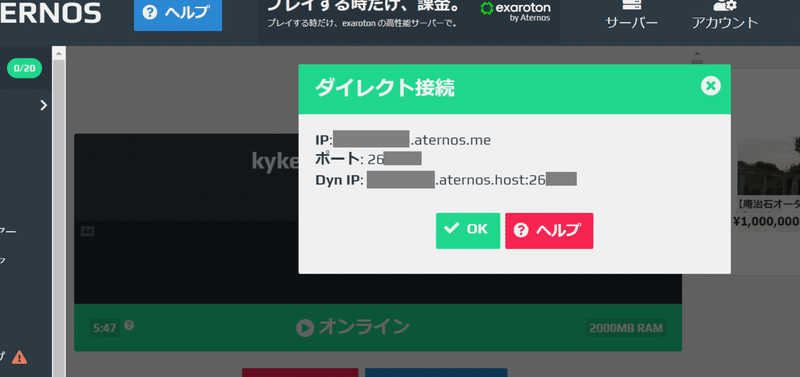This screenshot has width=800, height=377.
Task: Expand the sidebar chevron arrow
Action: click(x=44, y=105)
